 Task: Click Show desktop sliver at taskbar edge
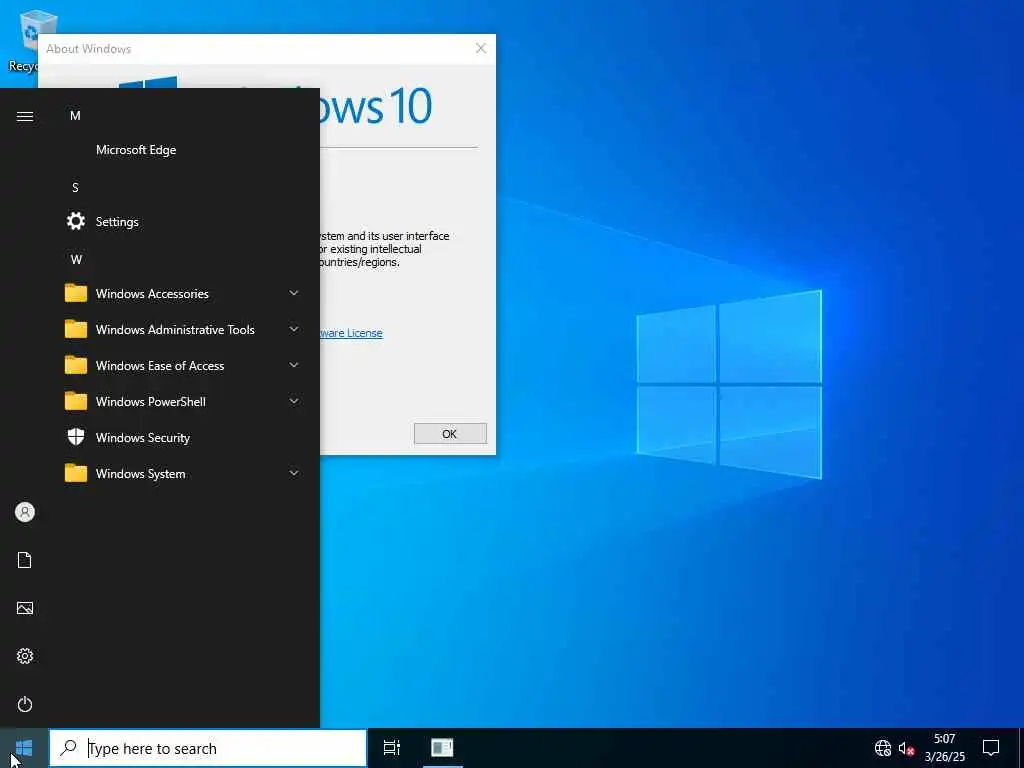[1021, 748]
